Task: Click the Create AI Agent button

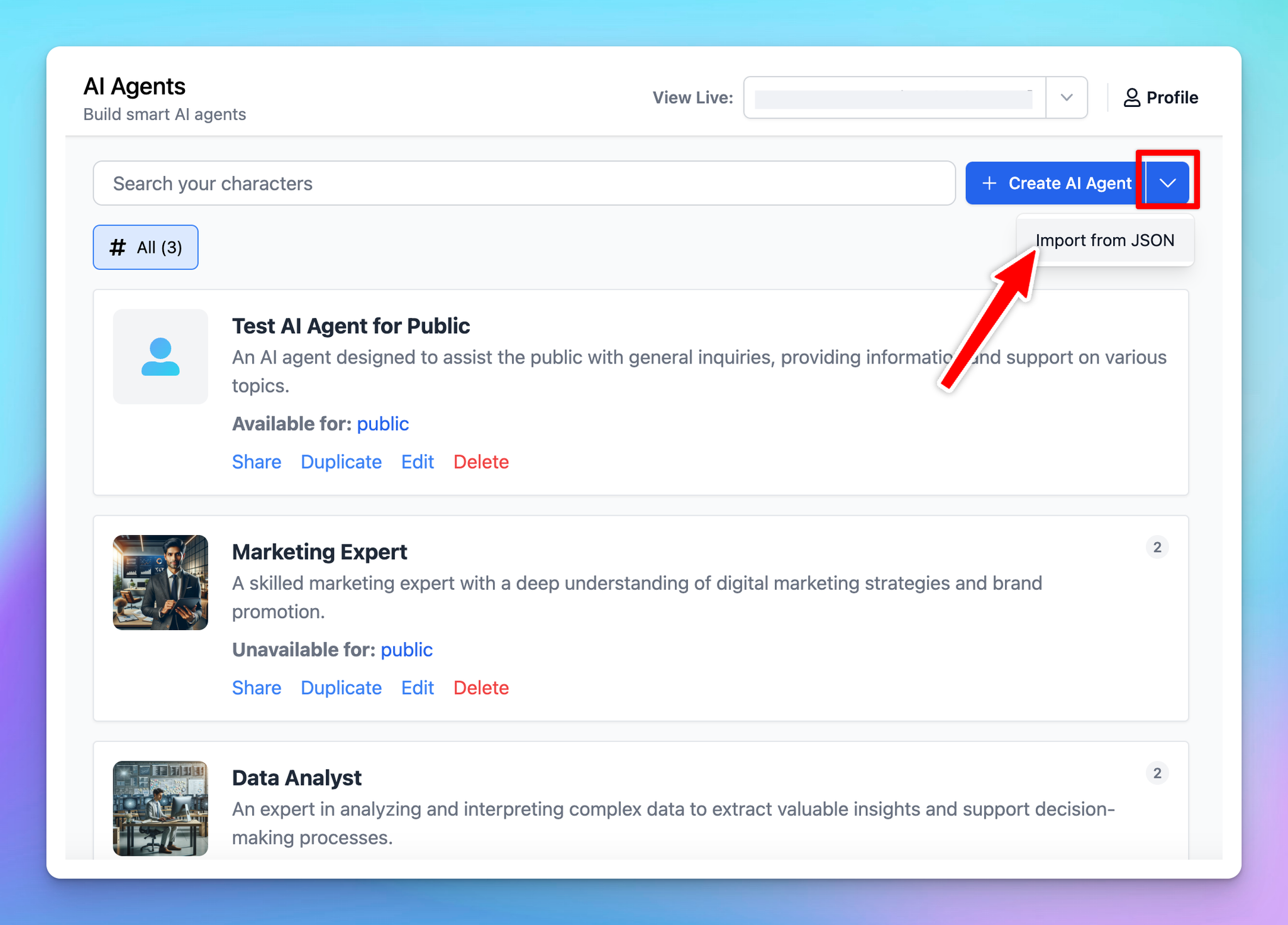Action: pos(1055,183)
